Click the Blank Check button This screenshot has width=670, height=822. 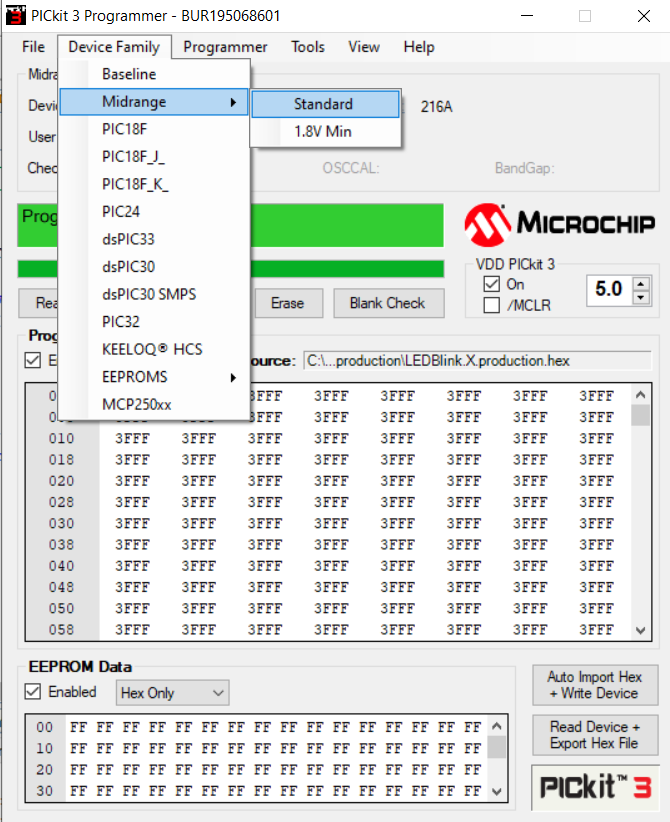pyautogui.click(x=388, y=303)
